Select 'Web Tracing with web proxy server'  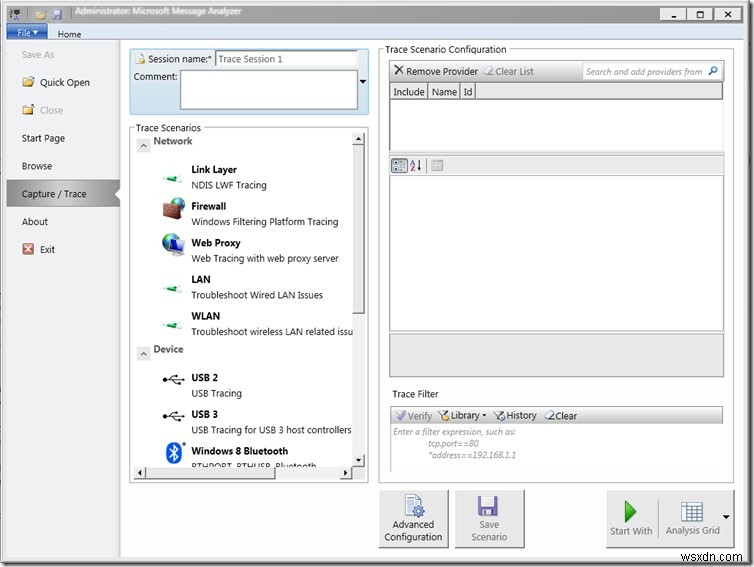[265, 258]
